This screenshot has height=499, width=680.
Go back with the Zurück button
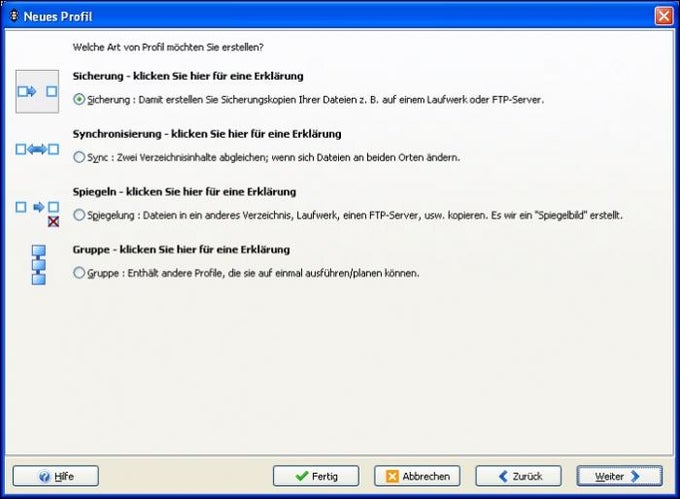[x=518, y=476]
